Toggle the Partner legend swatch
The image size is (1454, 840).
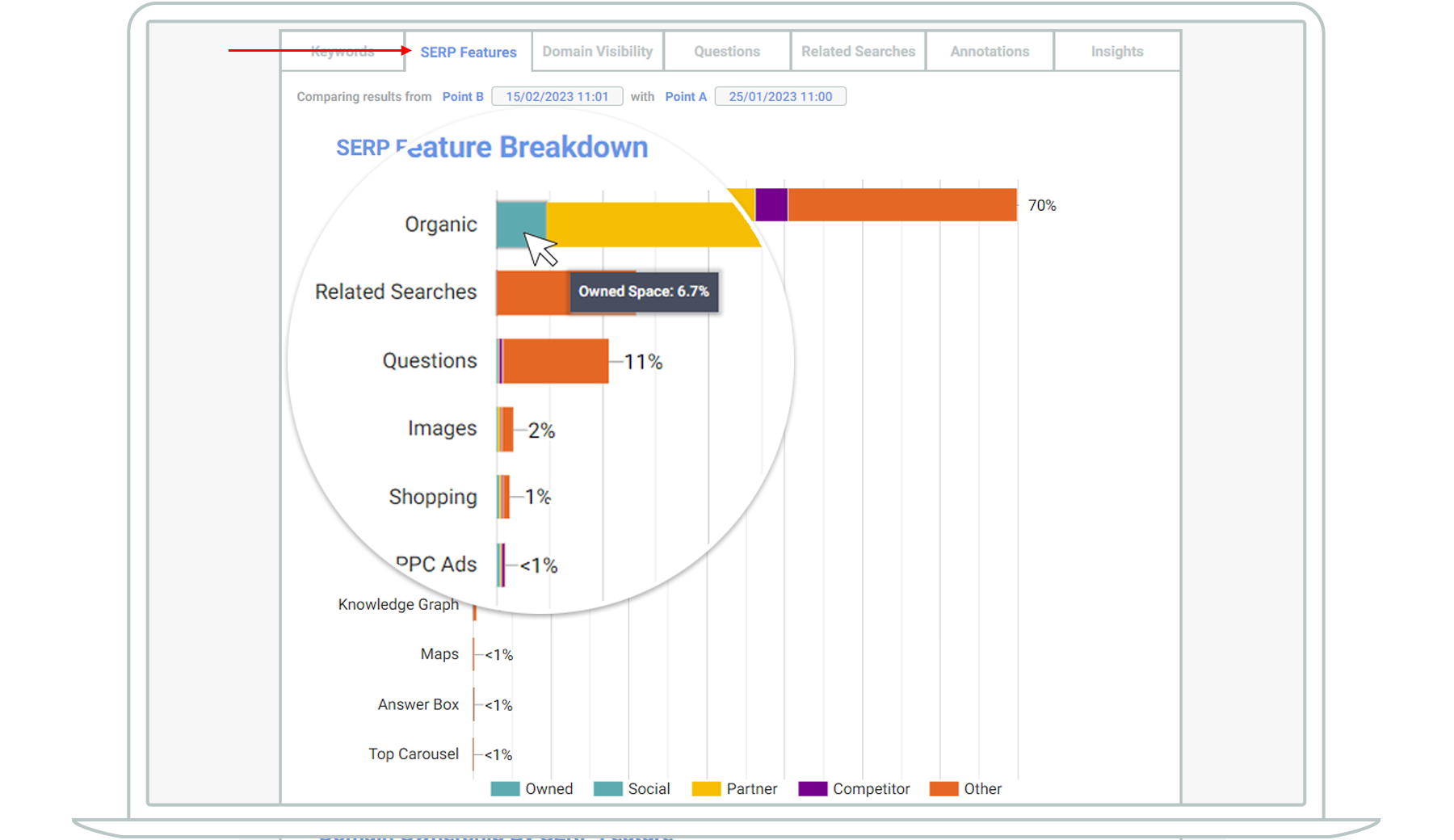click(x=707, y=789)
